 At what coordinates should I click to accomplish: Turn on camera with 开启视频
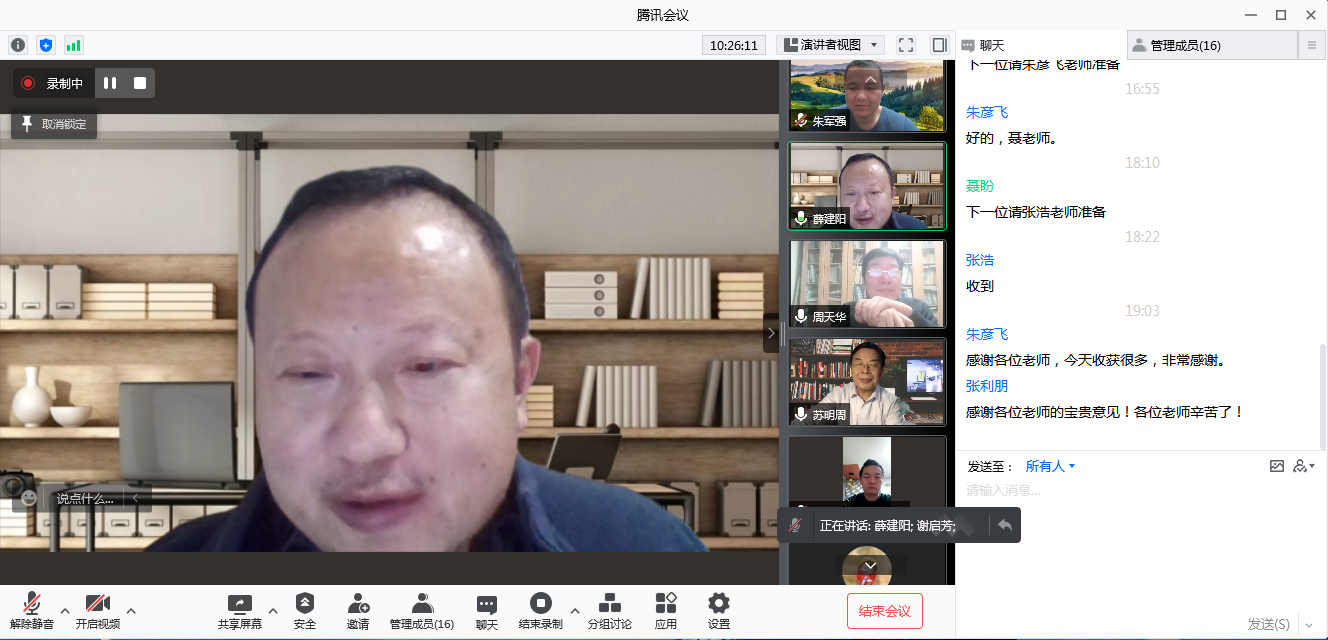click(x=97, y=610)
